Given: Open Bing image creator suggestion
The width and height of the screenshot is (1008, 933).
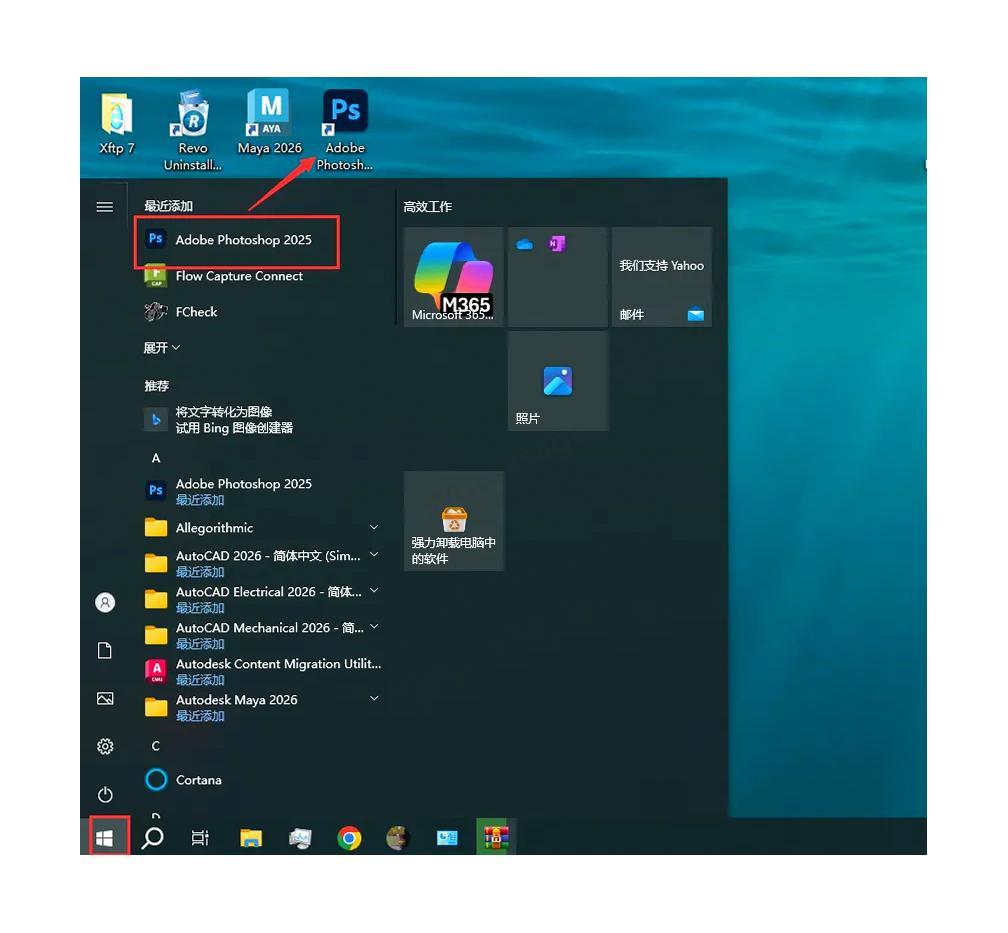Looking at the screenshot, I should coord(219,420).
